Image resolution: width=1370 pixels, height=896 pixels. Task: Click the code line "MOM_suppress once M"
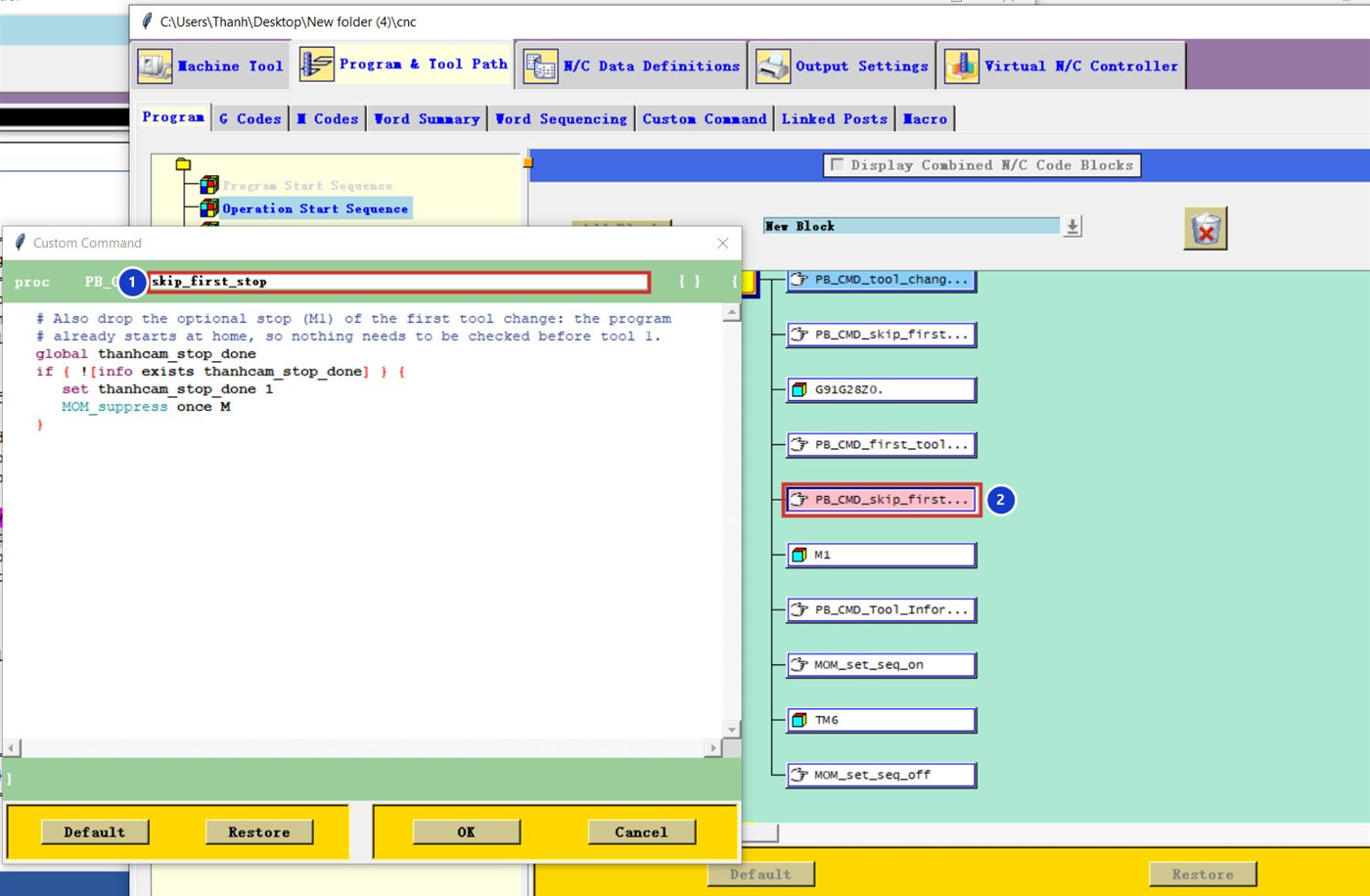(146, 407)
